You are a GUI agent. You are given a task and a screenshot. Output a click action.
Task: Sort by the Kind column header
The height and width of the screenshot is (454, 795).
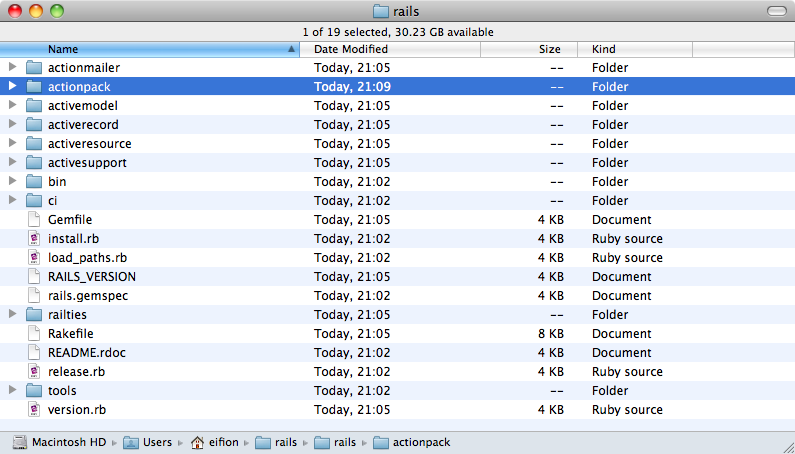point(635,49)
